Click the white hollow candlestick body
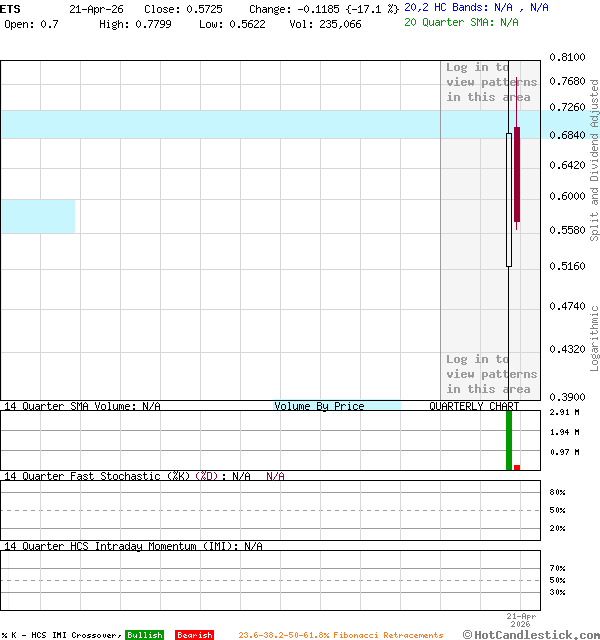Image resolution: width=600 pixels, height=640 pixels. point(509,200)
